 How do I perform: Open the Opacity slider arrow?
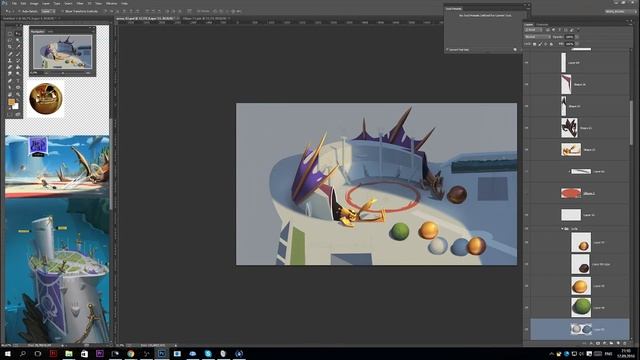point(577,37)
